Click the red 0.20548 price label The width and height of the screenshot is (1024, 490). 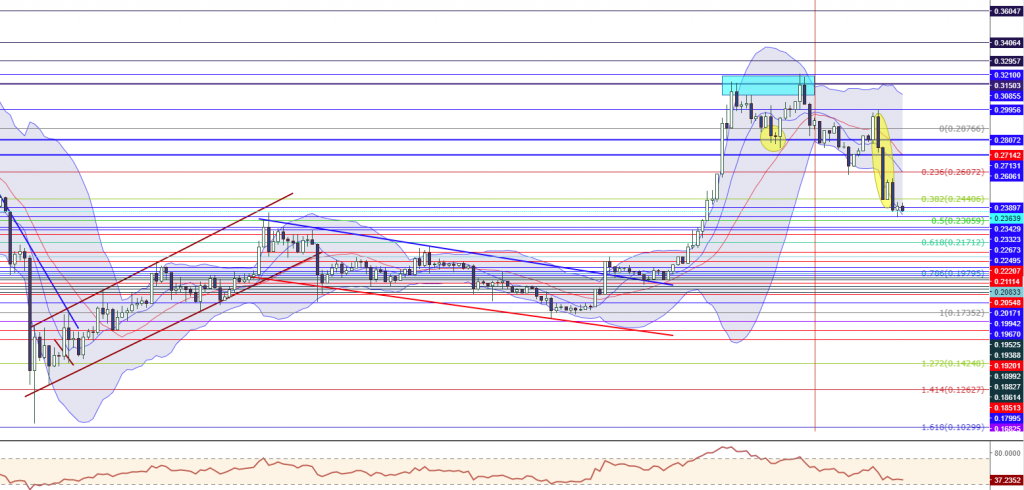coord(1007,303)
